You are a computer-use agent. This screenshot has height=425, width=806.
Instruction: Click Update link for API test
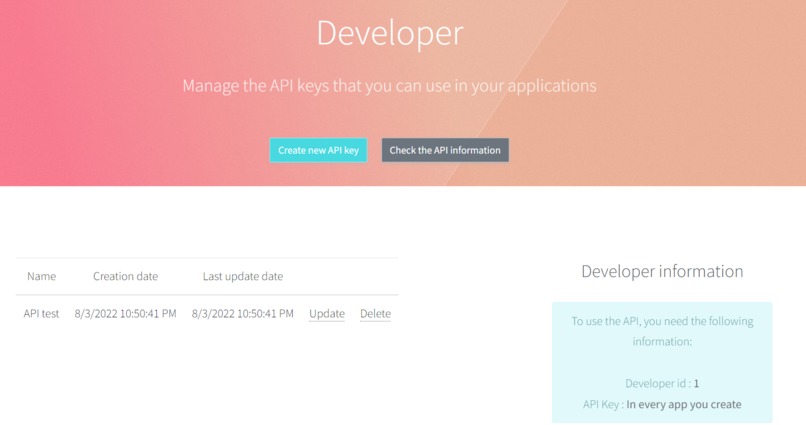(x=327, y=313)
